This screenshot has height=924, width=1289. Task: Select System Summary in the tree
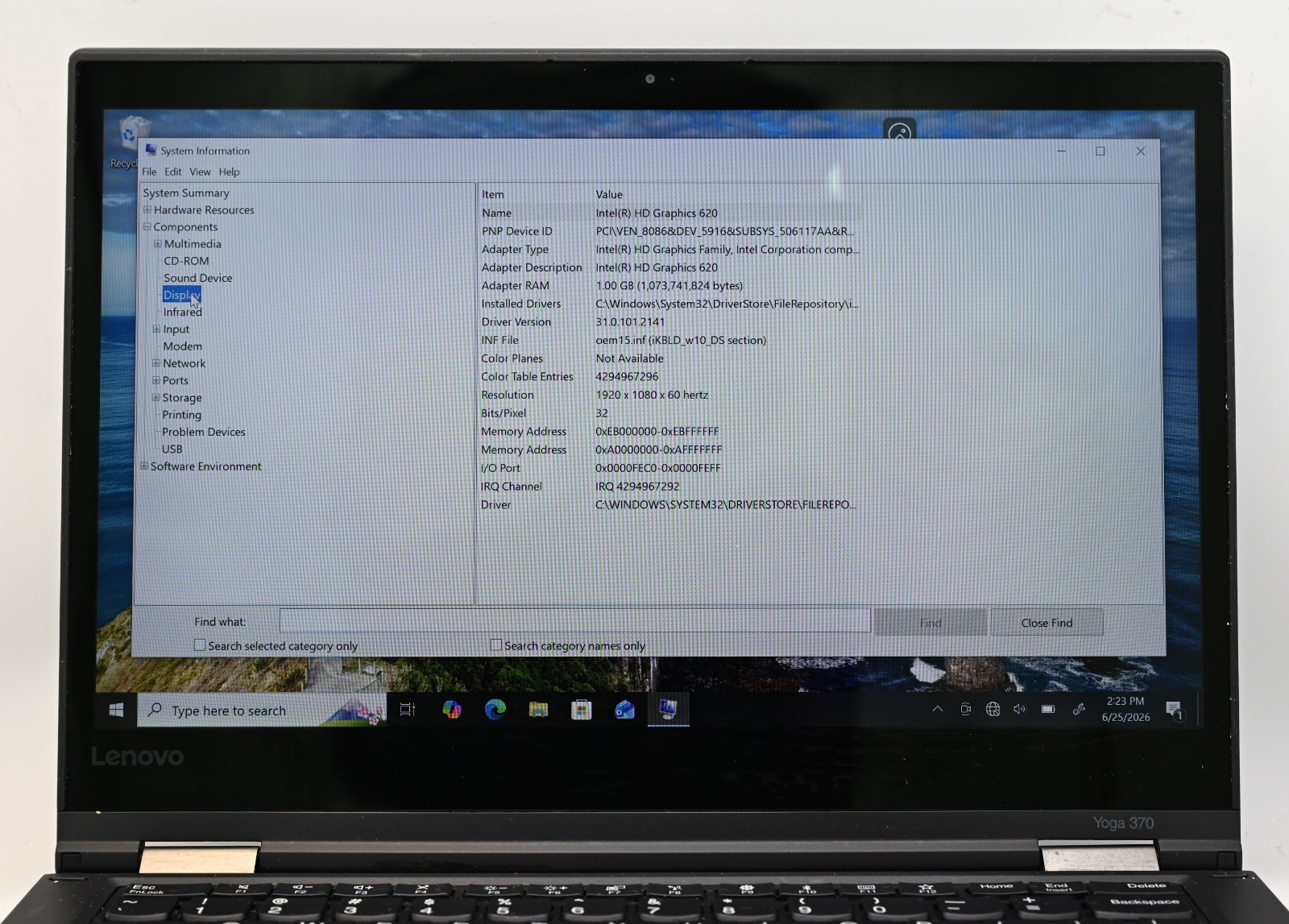click(x=186, y=193)
